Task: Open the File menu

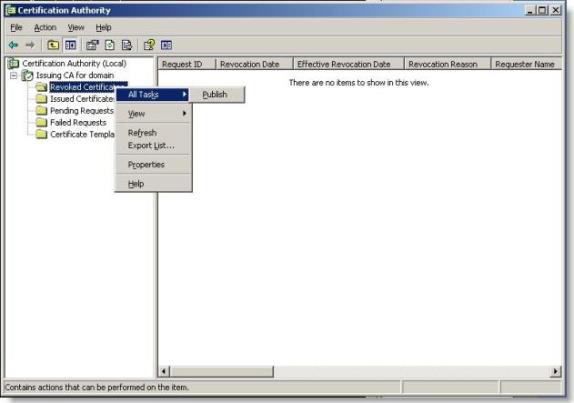Action: [x=16, y=27]
